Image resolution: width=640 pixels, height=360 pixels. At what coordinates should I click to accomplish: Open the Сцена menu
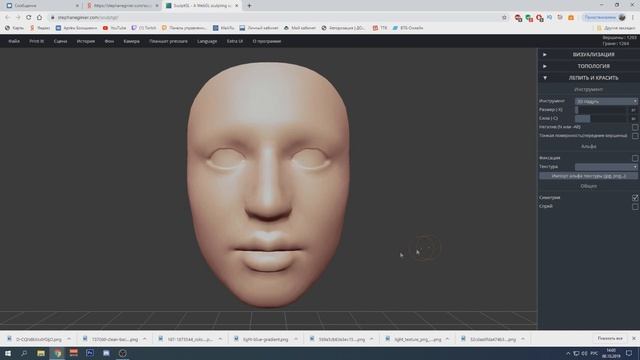click(x=60, y=41)
